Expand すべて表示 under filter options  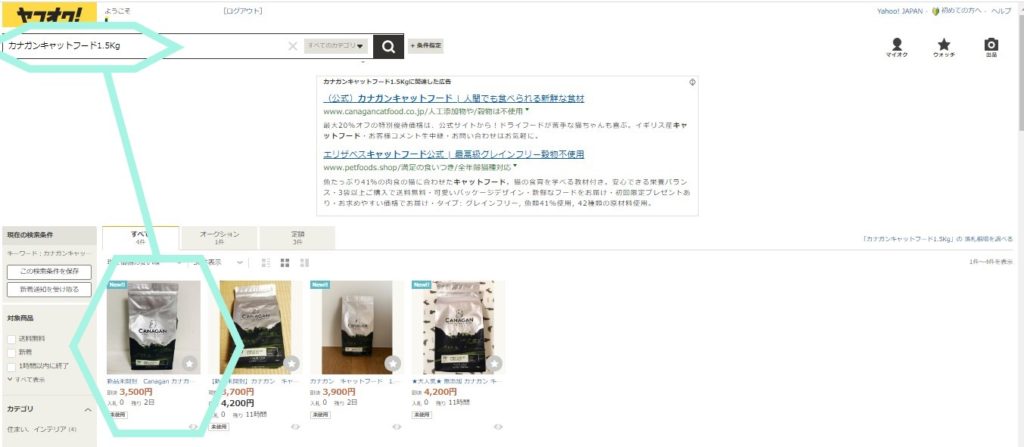26,380
